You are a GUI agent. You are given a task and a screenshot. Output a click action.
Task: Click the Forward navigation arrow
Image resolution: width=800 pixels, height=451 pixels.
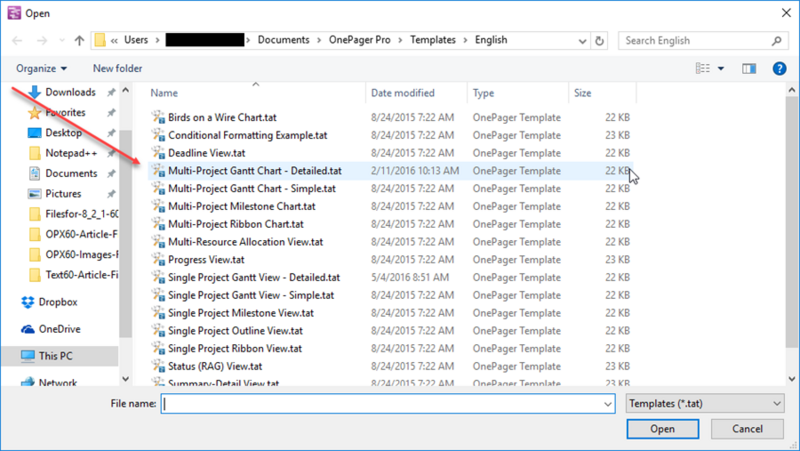pos(42,40)
